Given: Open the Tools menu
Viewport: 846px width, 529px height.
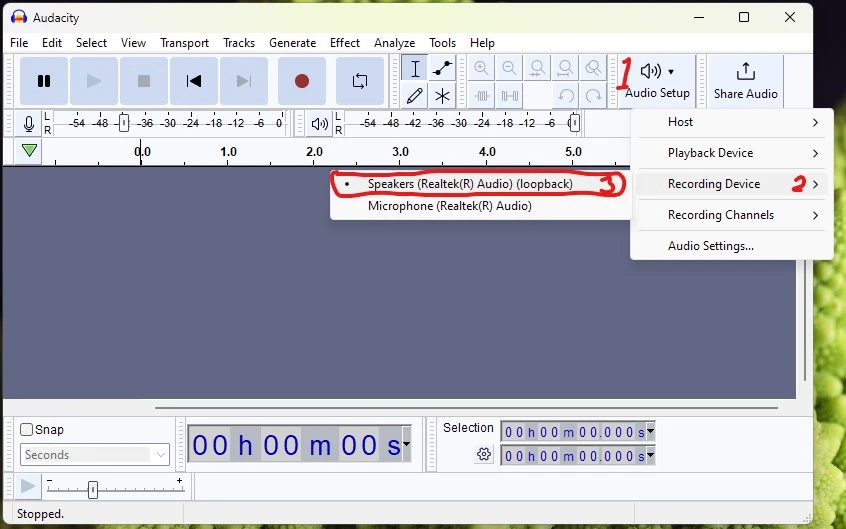Looking at the screenshot, I should 442,43.
